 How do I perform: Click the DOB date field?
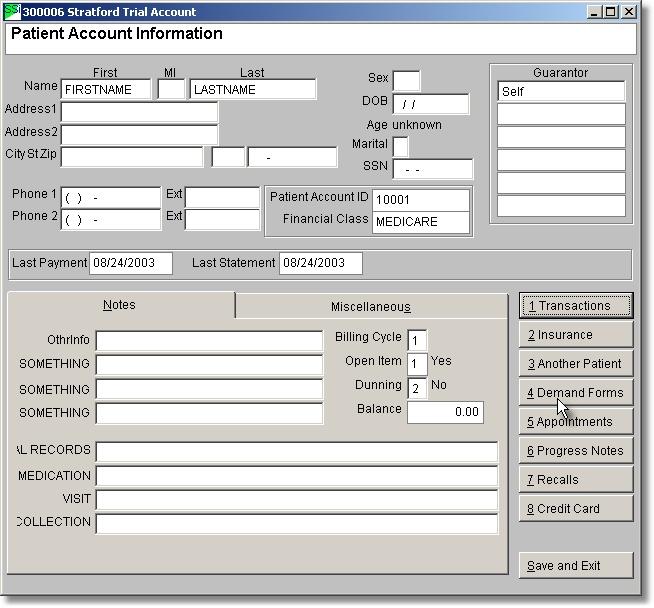(x=431, y=104)
